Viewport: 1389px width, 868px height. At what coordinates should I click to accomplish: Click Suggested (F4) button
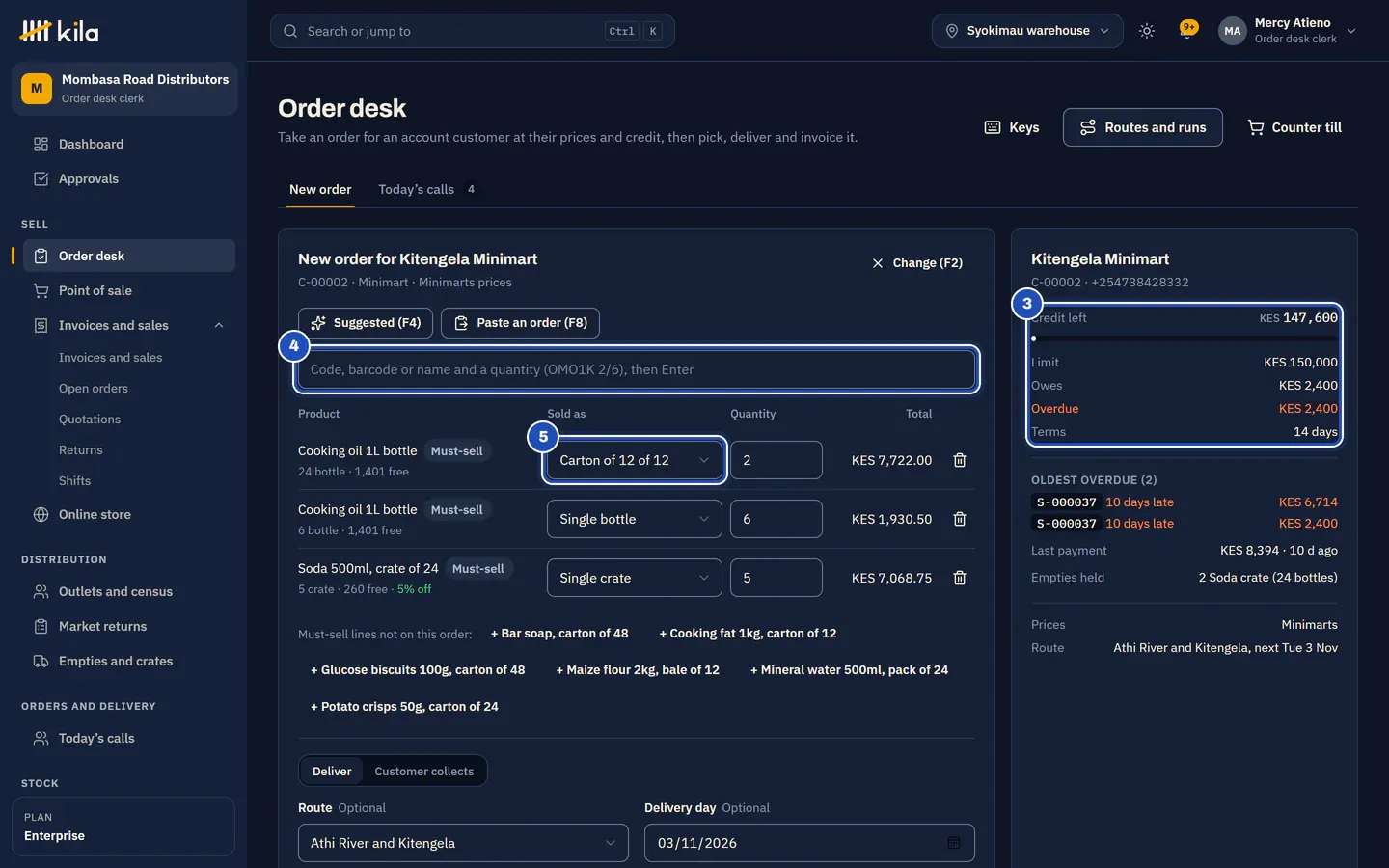pyautogui.click(x=366, y=323)
